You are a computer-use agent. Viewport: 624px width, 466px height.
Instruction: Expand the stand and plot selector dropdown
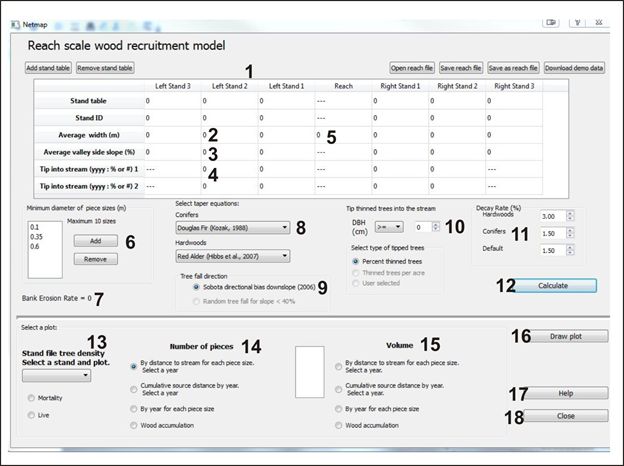[x=58, y=375]
